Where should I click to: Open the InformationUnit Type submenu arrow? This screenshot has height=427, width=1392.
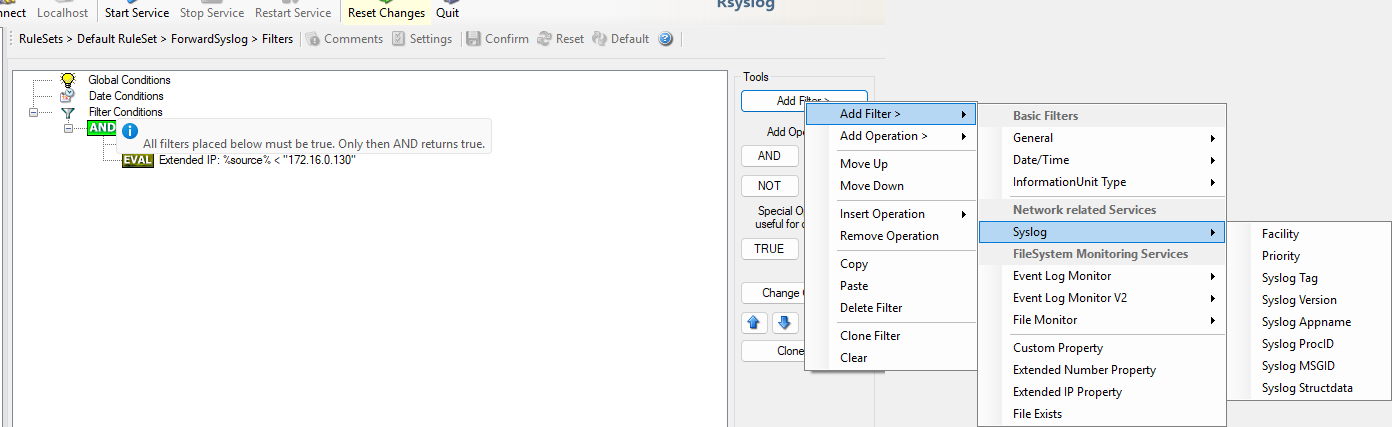pos(1213,182)
